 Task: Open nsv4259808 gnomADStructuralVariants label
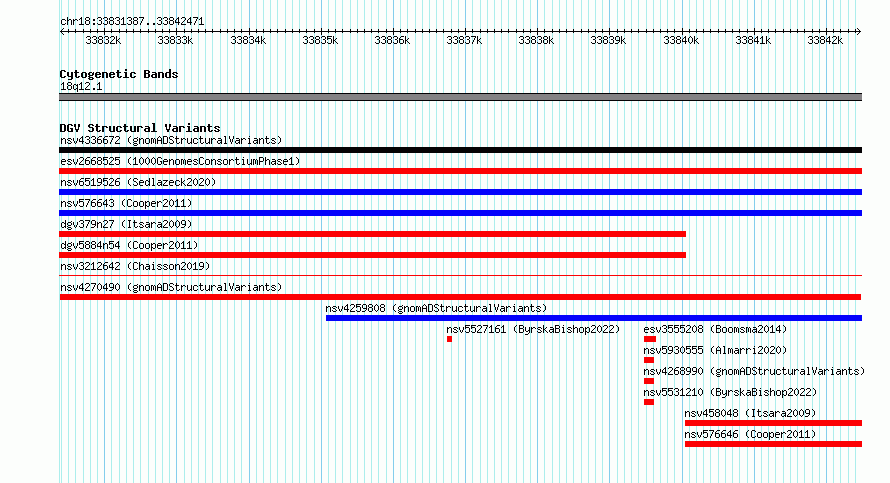[x=436, y=308]
